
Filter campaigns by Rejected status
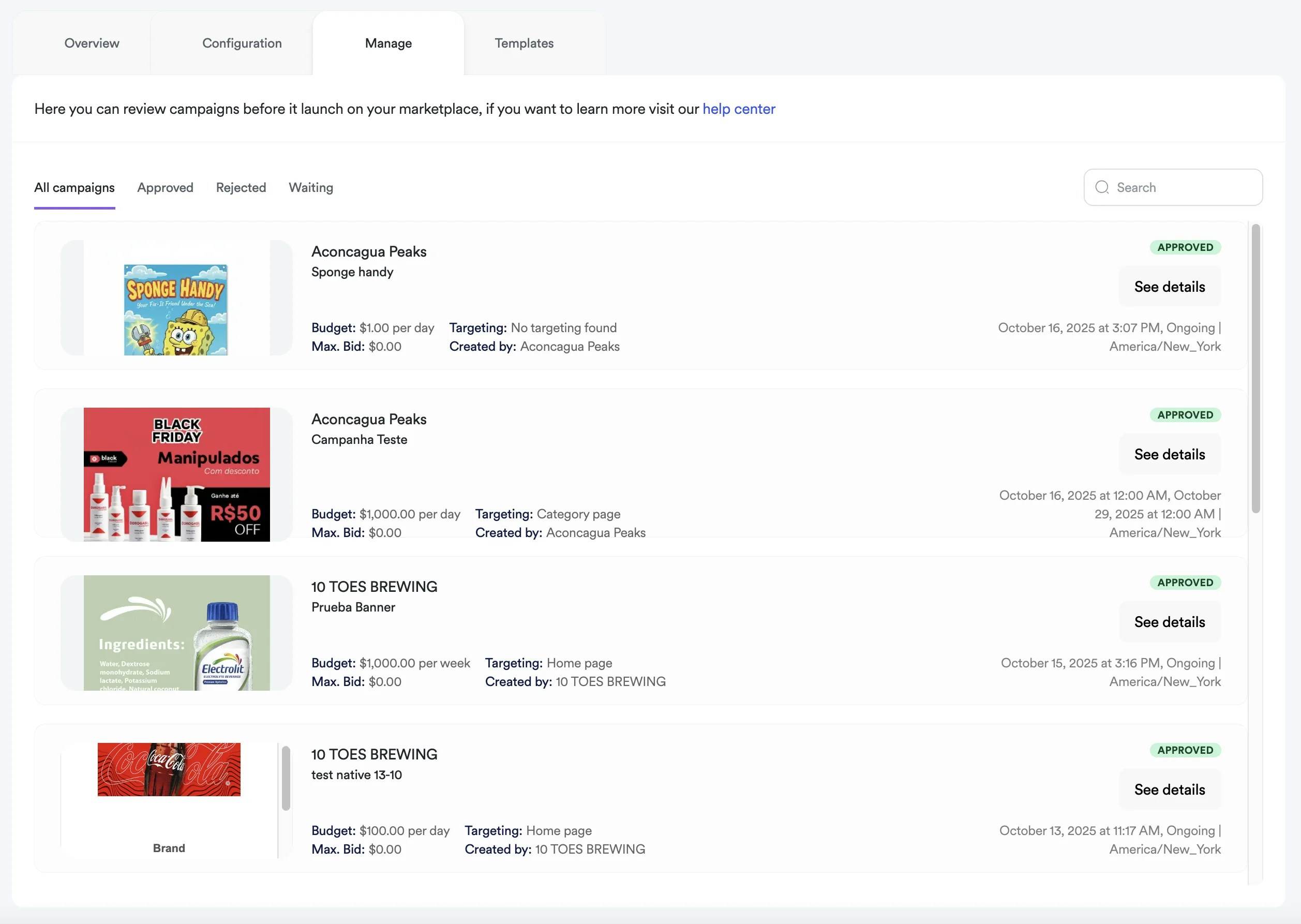click(241, 187)
